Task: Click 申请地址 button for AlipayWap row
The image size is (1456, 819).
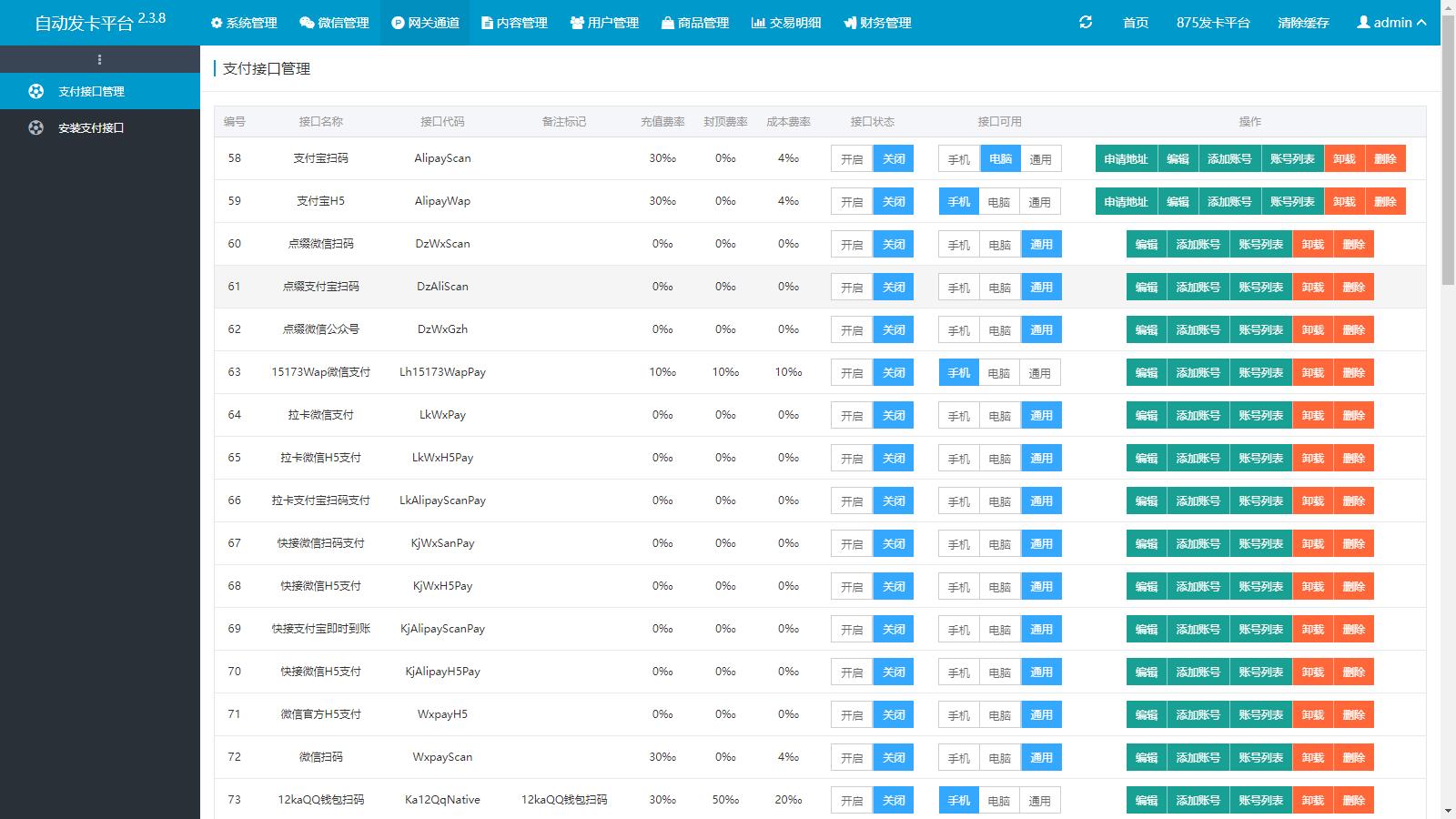Action: 1126,202
